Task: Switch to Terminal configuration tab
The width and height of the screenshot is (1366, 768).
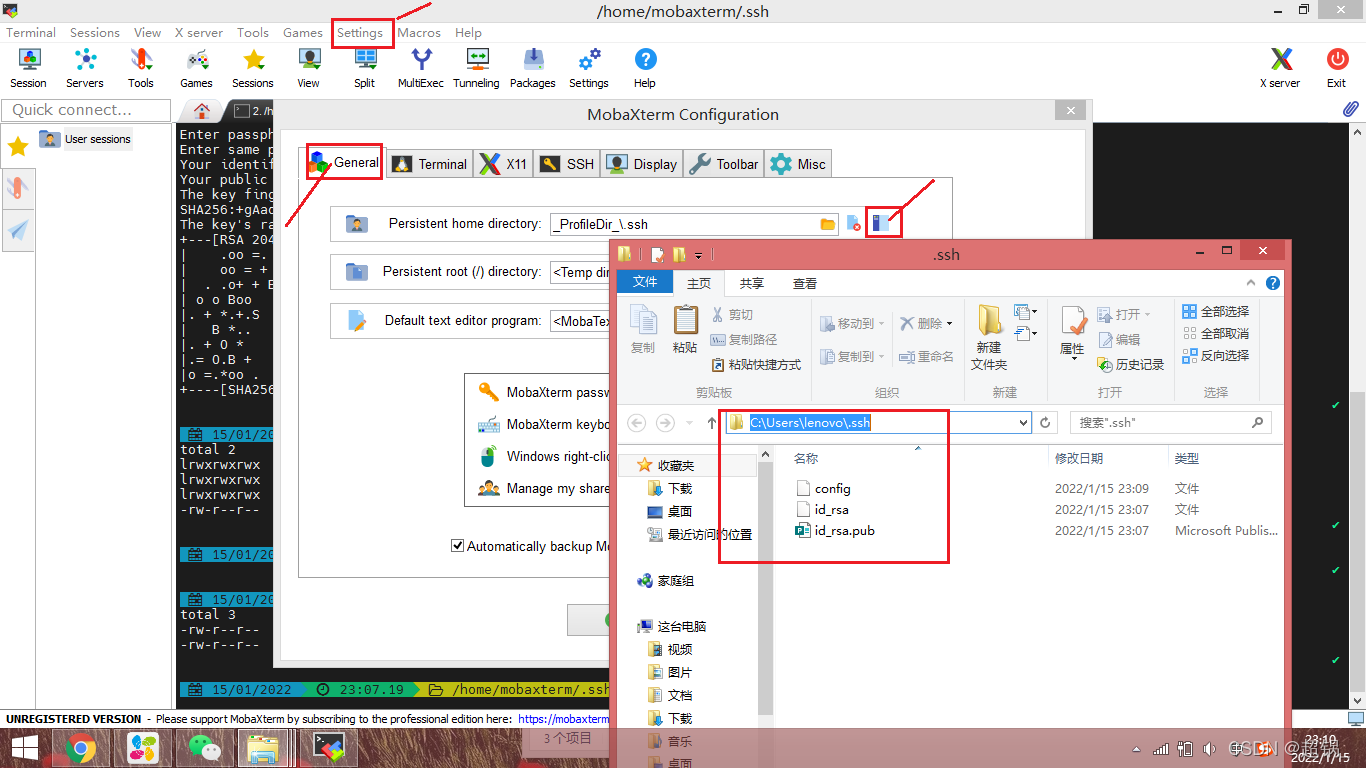Action: coord(429,164)
